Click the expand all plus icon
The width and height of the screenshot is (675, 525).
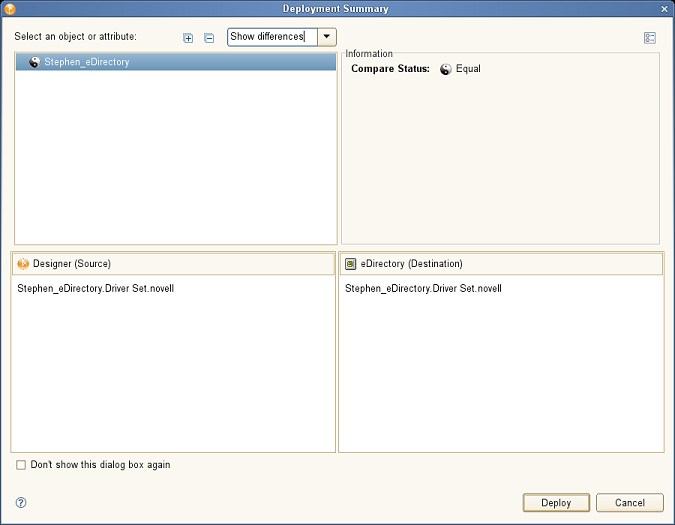coord(188,38)
